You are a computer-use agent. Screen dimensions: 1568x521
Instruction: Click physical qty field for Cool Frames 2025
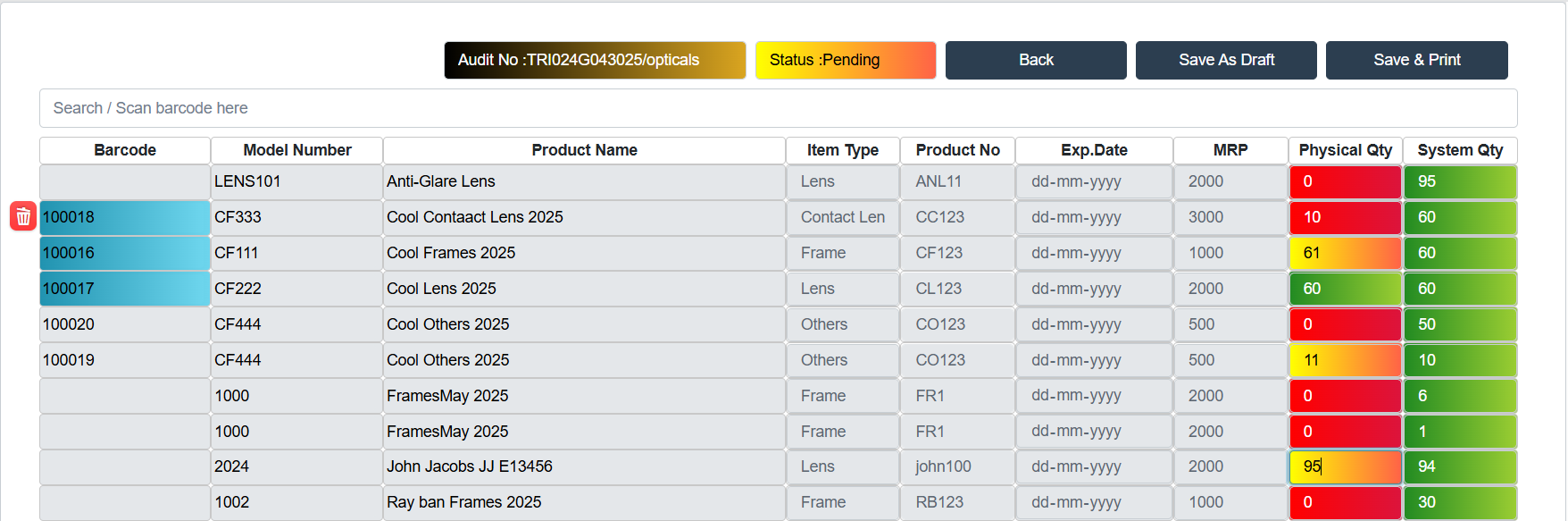(1344, 253)
